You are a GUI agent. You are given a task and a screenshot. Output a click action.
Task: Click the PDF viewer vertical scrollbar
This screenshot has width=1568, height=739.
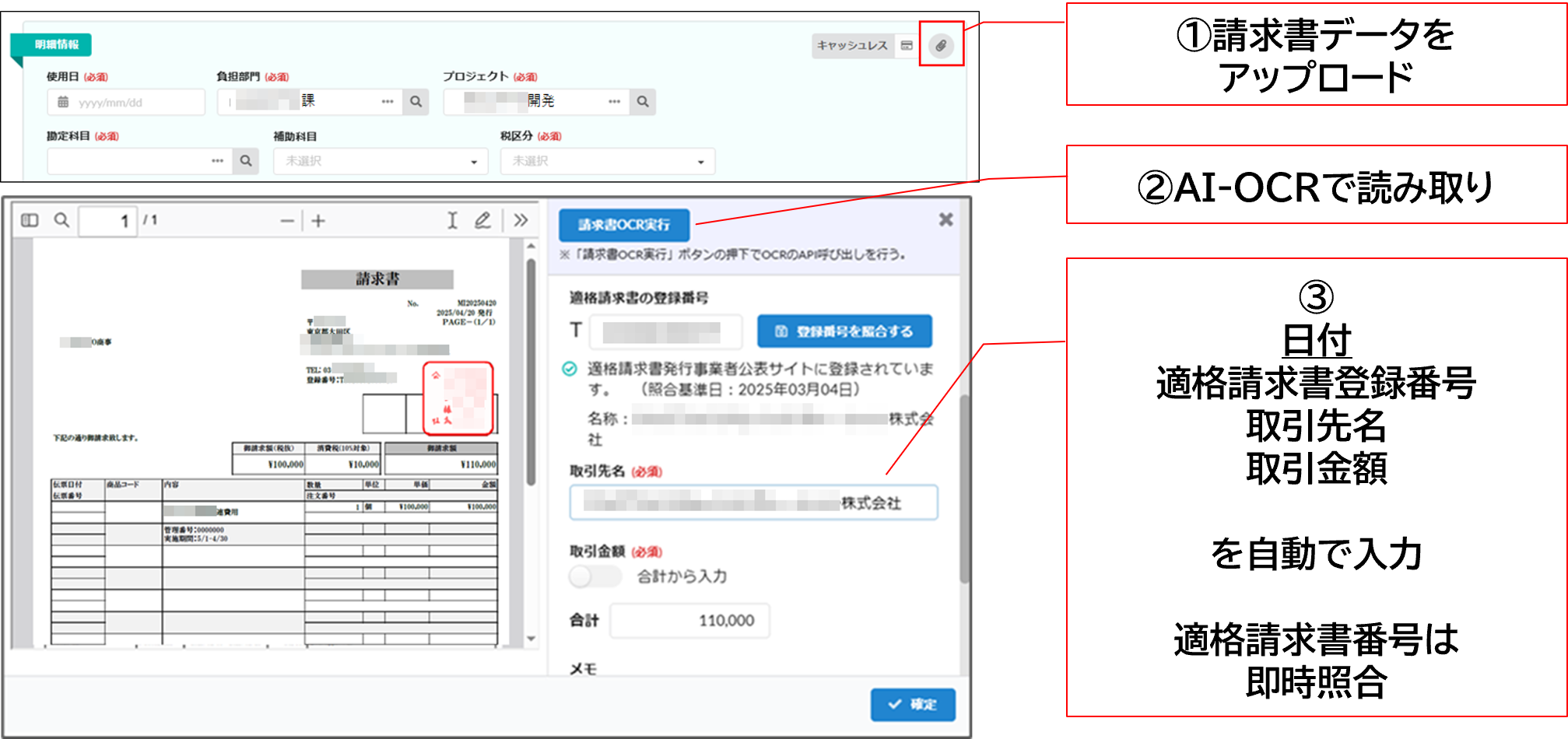[531, 373]
